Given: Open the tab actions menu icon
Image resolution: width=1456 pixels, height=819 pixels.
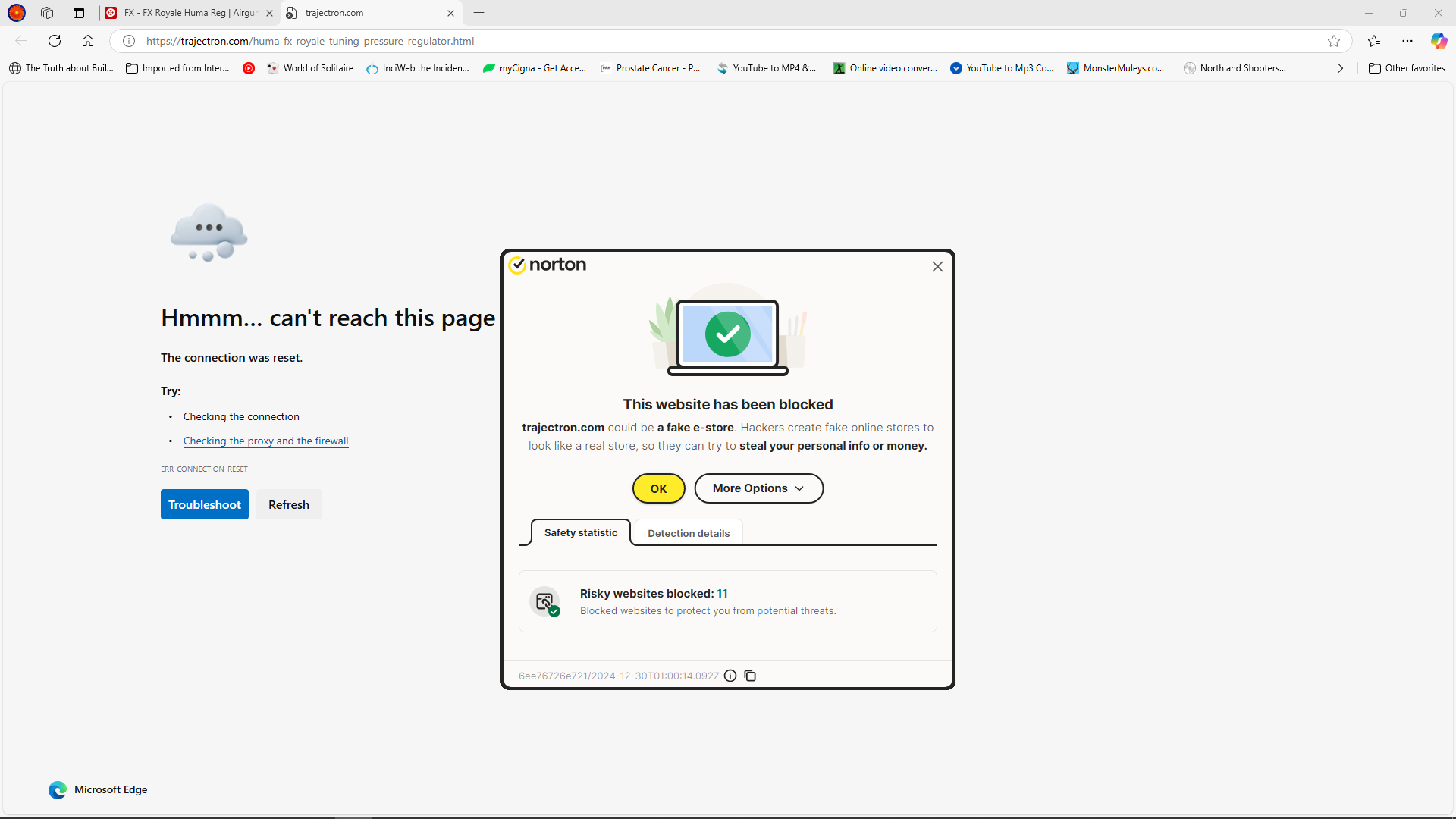Looking at the screenshot, I should pyautogui.click(x=79, y=13).
